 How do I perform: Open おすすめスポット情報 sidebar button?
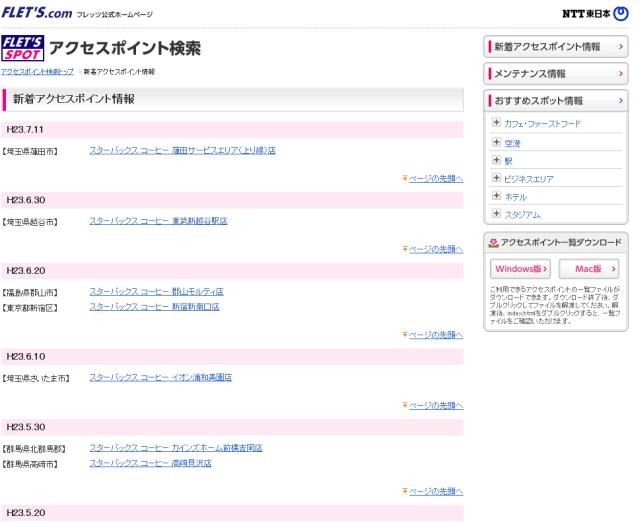(556, 101)
